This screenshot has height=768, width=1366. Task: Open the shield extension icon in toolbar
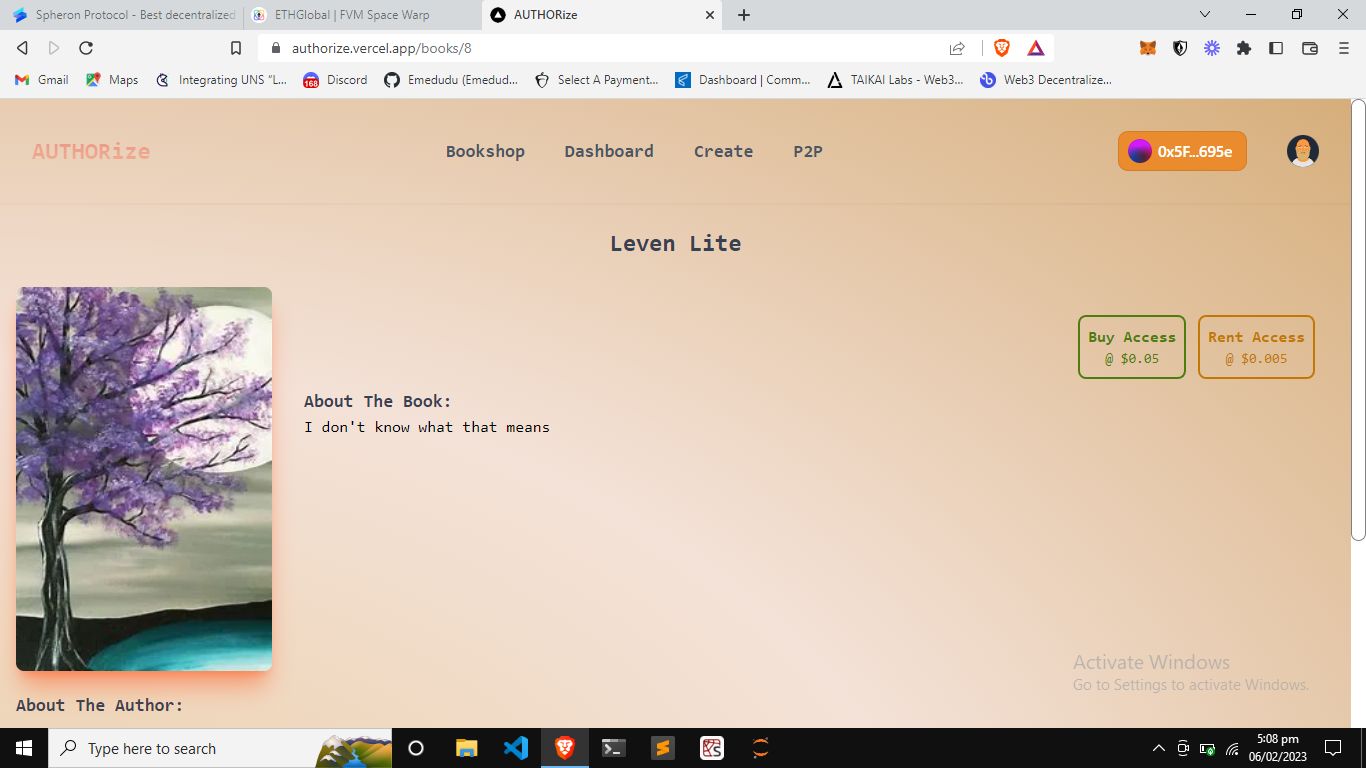[x=1180, y=48]
